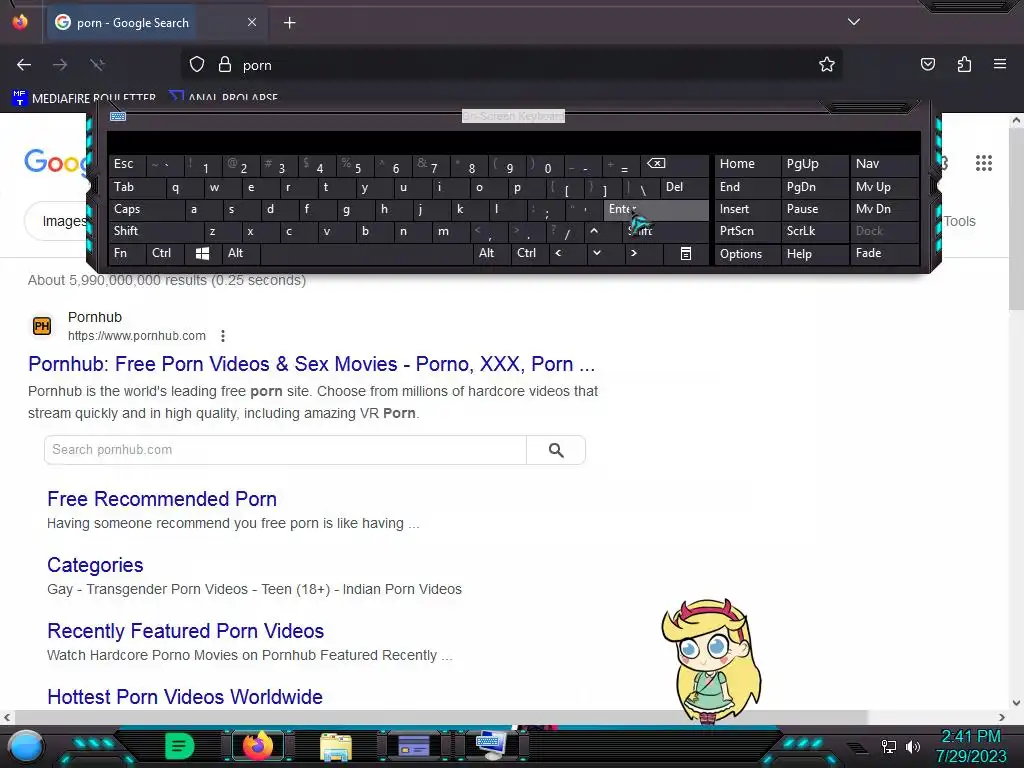The image size is (1024, 768).
Task: Click the down arrow key on keyboard
Action: 597,253
